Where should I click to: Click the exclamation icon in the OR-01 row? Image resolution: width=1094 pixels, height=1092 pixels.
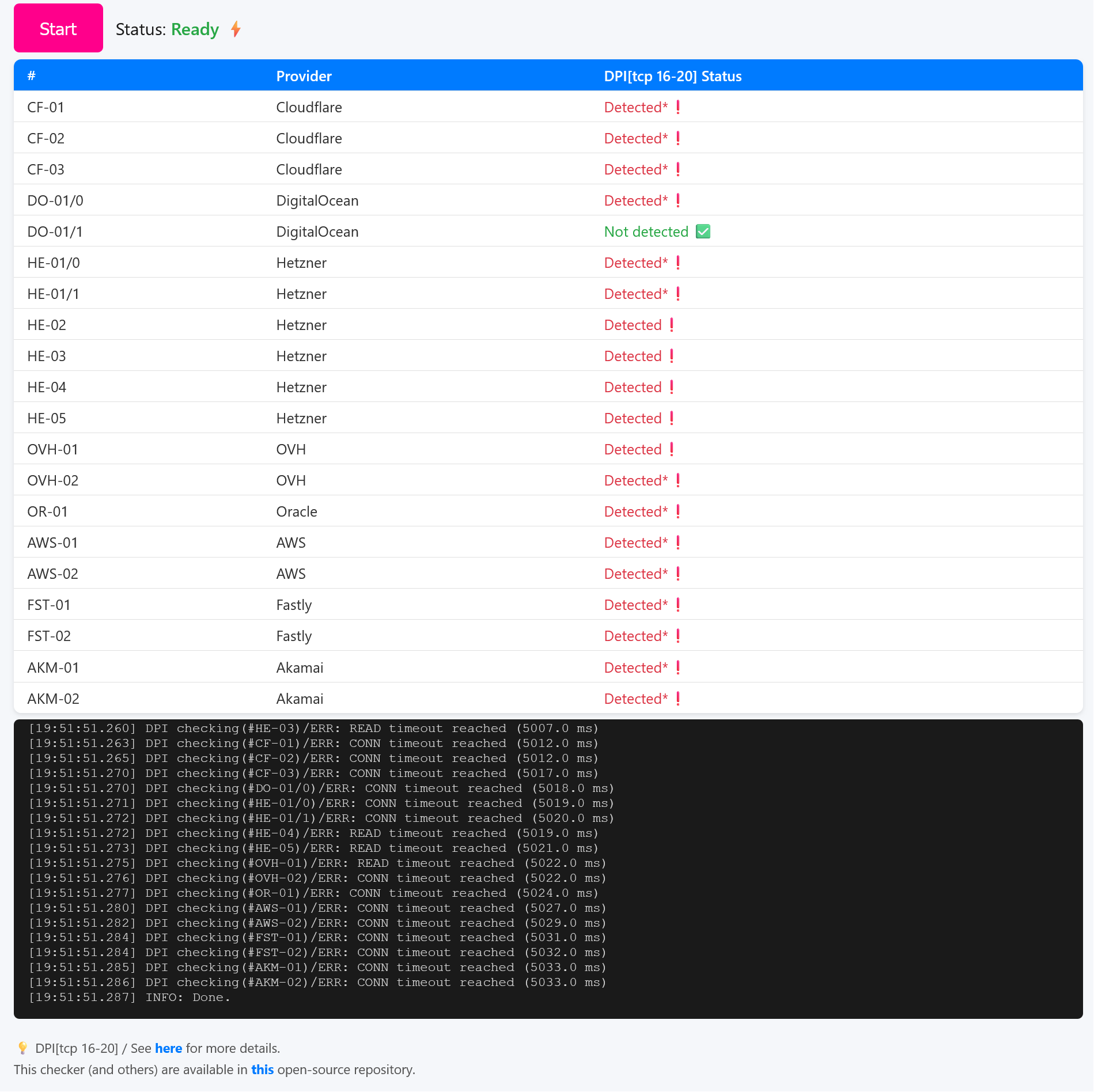click(678, 511)
